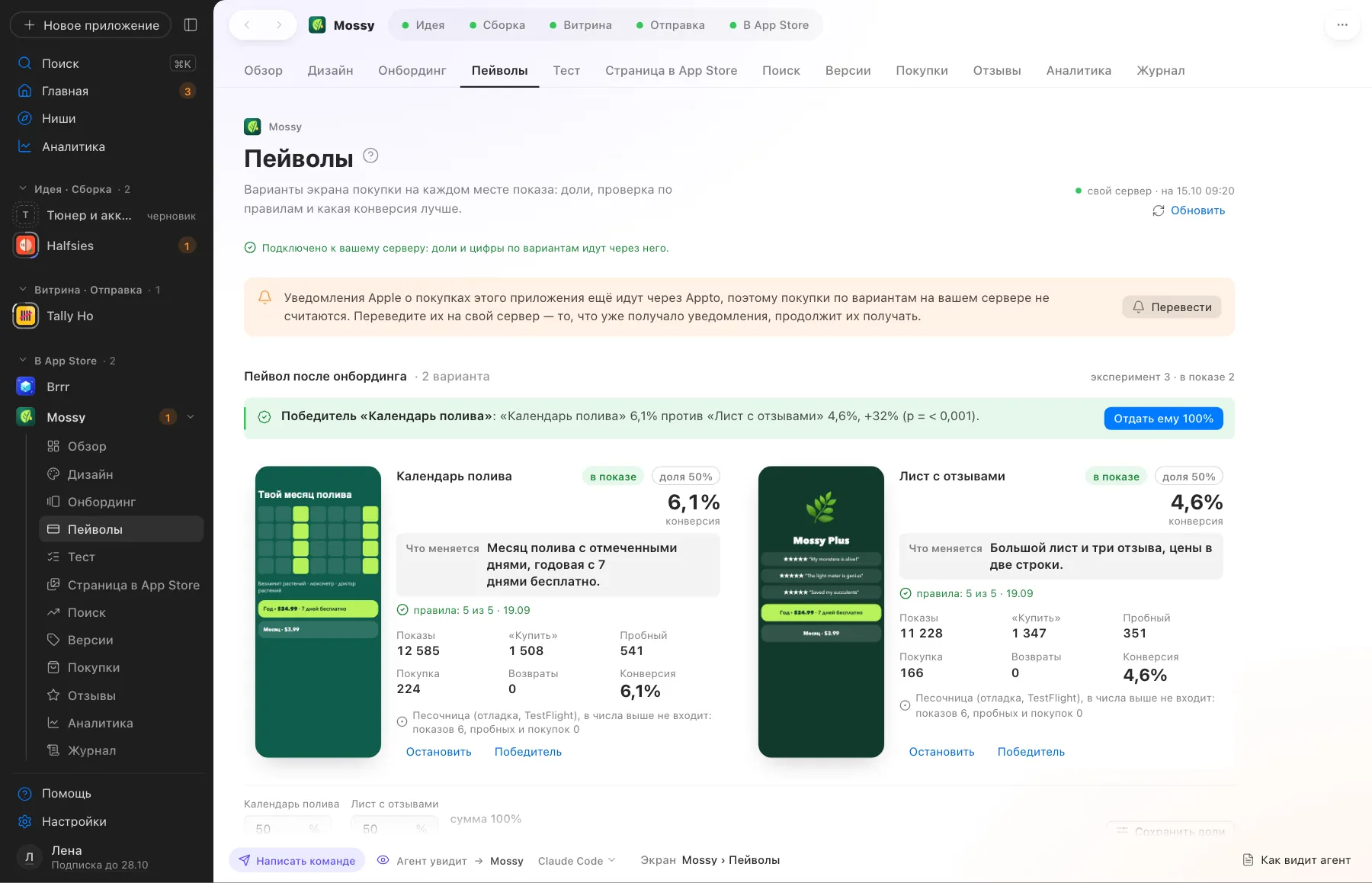
Task: Click Остановить for Календарь полива
Action: tap(438, 752)
